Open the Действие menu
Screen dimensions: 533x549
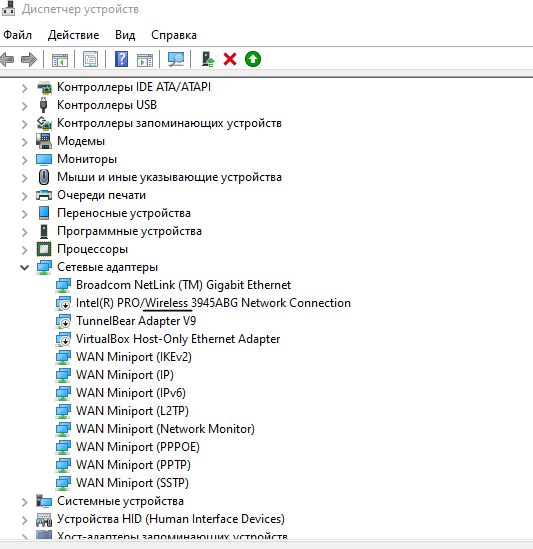click(x=74, y=35)
